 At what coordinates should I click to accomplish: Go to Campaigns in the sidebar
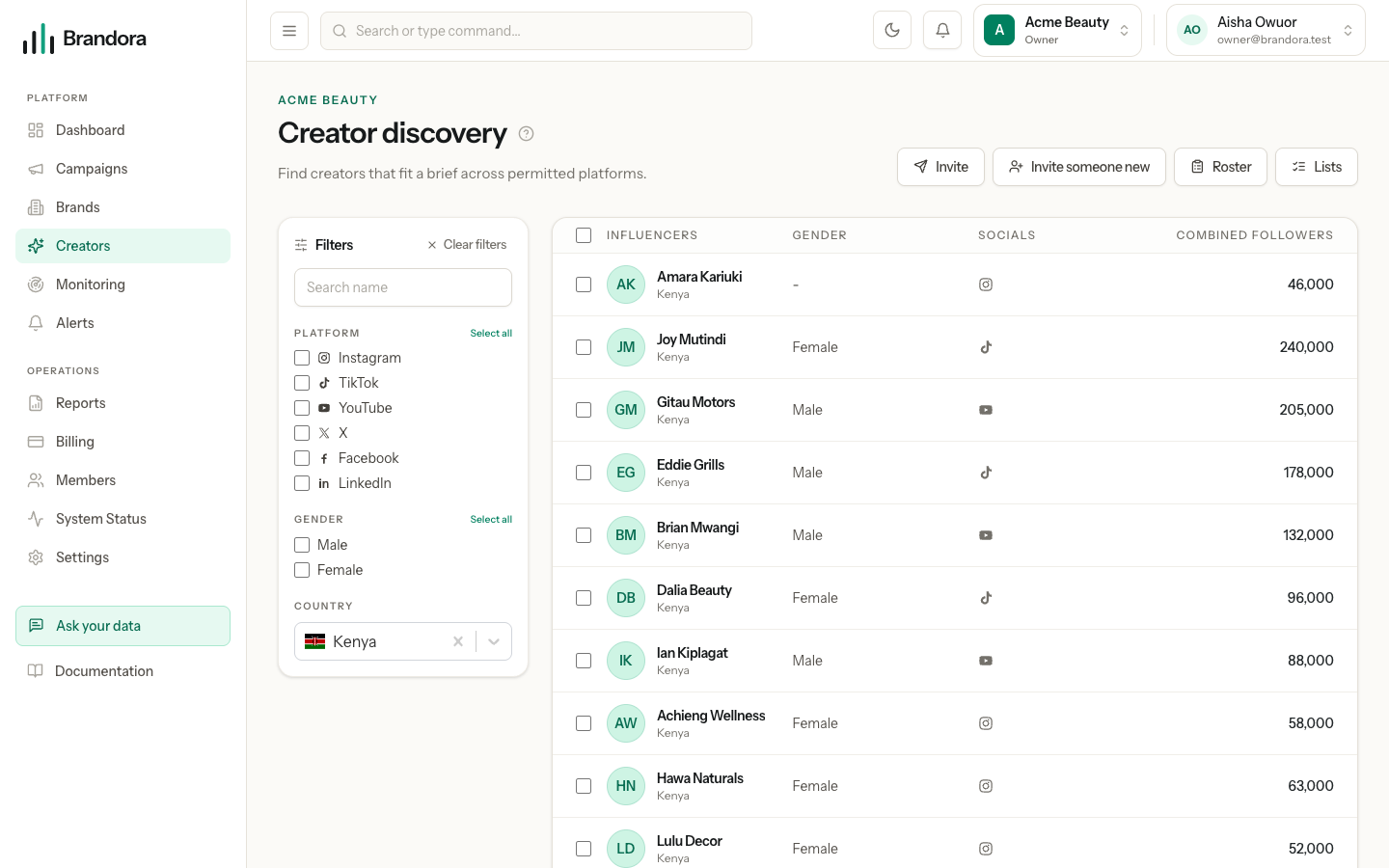coord(123,169)
